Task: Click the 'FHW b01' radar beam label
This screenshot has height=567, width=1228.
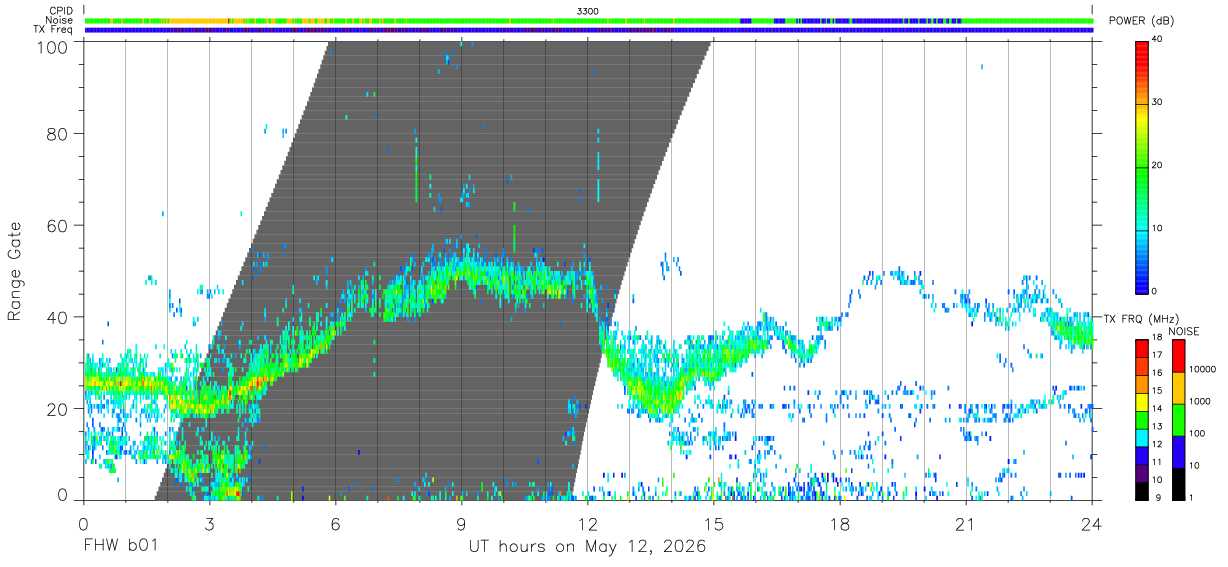Action: [x=121, y=547]
